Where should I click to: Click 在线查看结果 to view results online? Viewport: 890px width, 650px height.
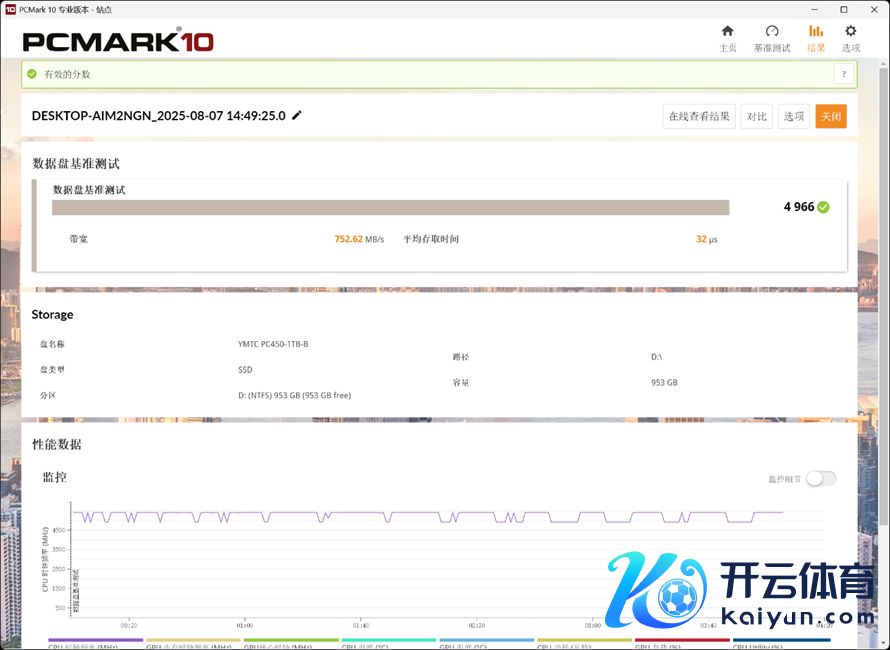699,116
